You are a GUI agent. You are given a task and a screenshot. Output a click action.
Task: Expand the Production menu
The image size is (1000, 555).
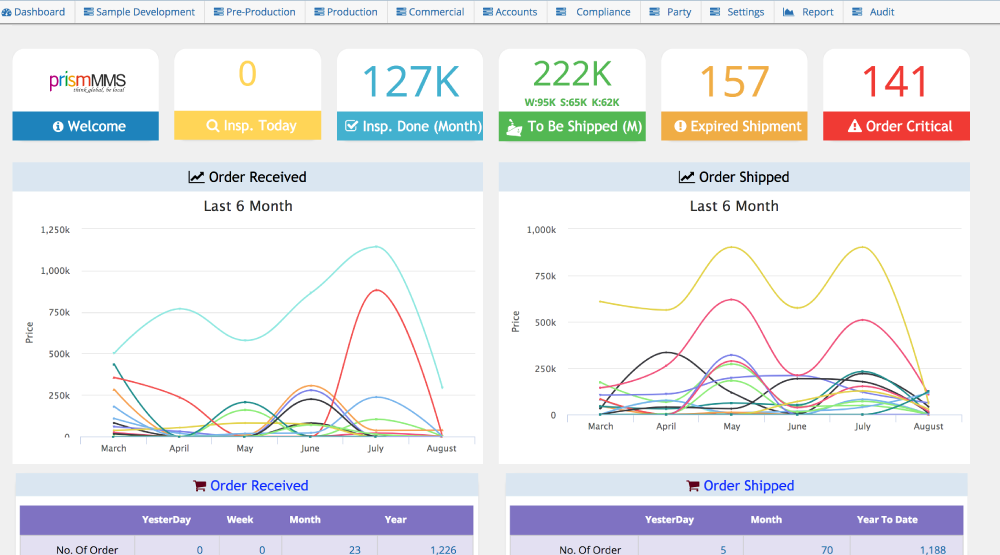point(345,12)
